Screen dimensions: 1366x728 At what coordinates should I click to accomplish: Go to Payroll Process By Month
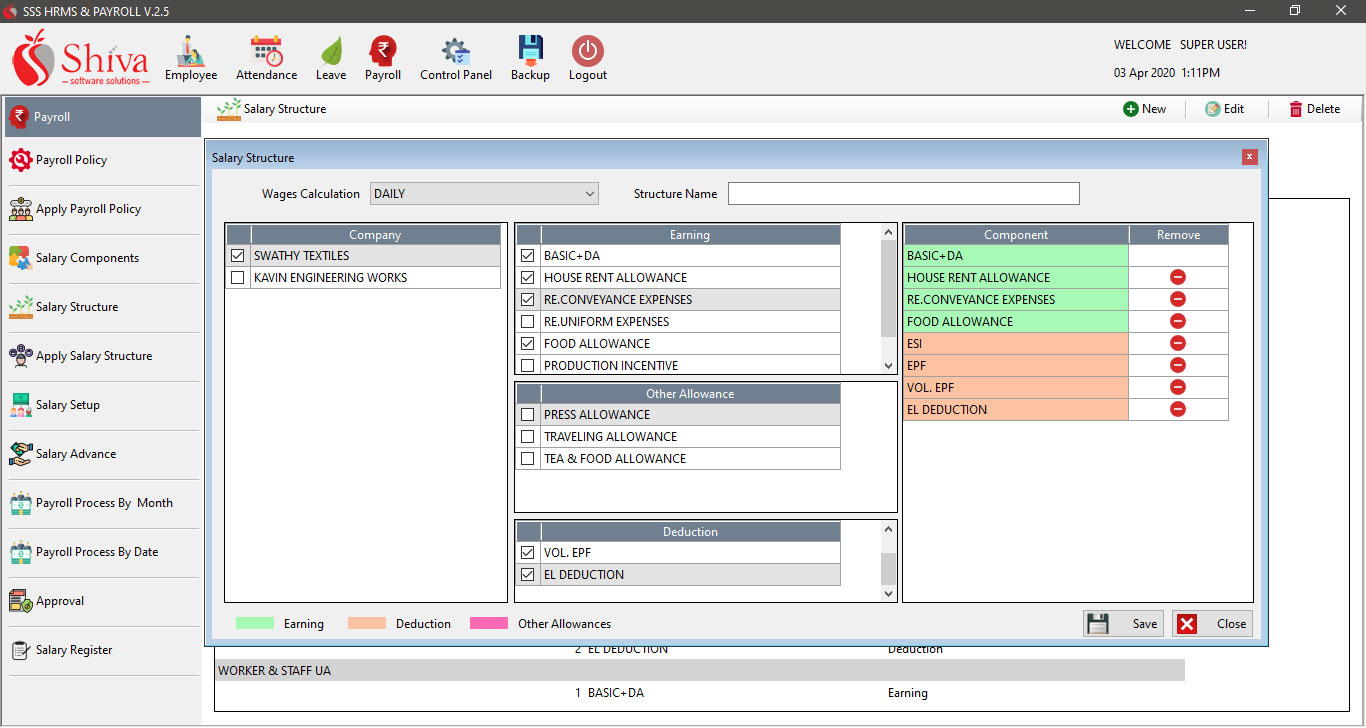coord(104,503)
